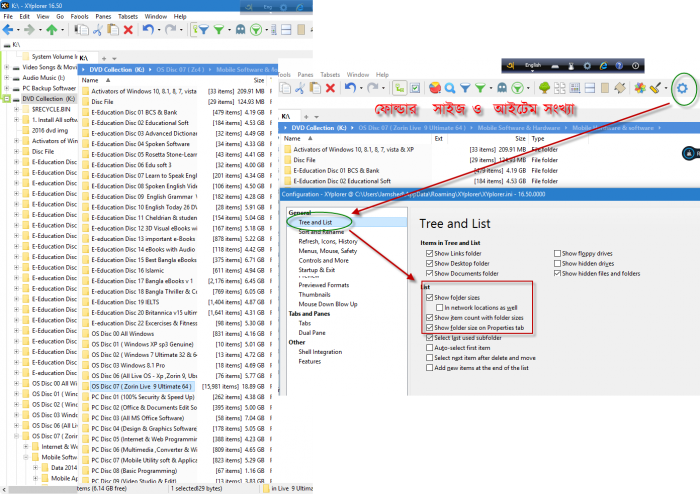Image resolution: width=700 pixels, height=494 pixels.
Task: Open Sort and Rename configuration category
Action: coord(321,232)
